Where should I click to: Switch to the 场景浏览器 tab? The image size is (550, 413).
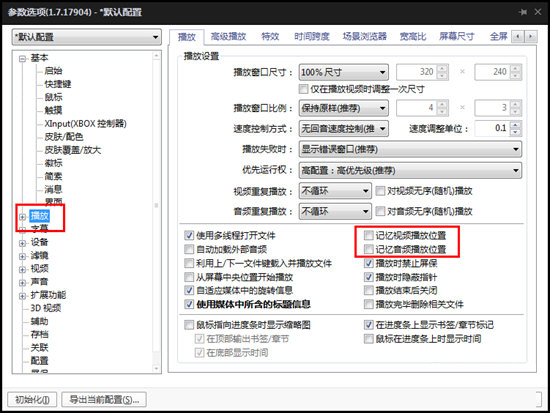[x=364, y=36]
